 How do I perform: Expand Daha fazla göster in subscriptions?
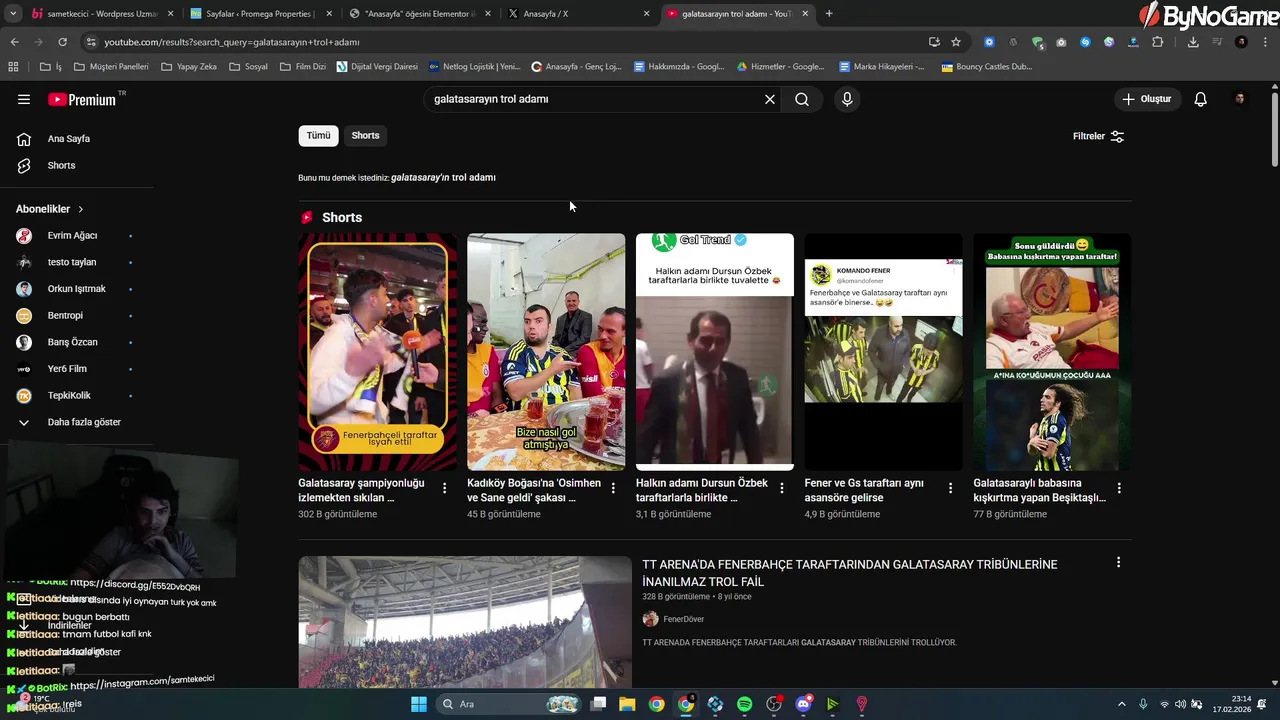click(x=84, y=422)
